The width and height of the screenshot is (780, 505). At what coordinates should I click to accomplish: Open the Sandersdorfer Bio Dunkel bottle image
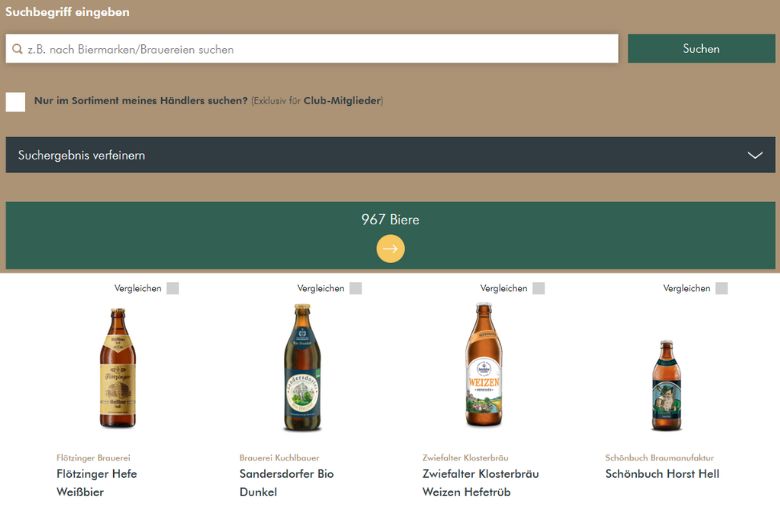pyautogui.click(x=301, y=368)
